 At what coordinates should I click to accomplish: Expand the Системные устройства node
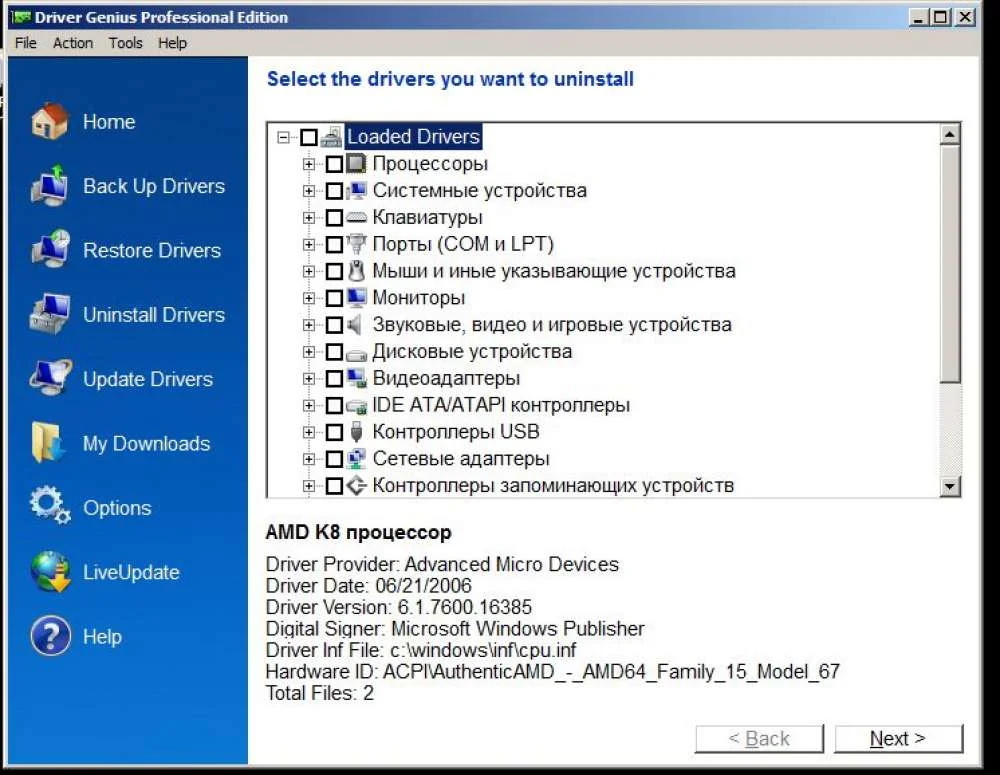click(309, 191)
